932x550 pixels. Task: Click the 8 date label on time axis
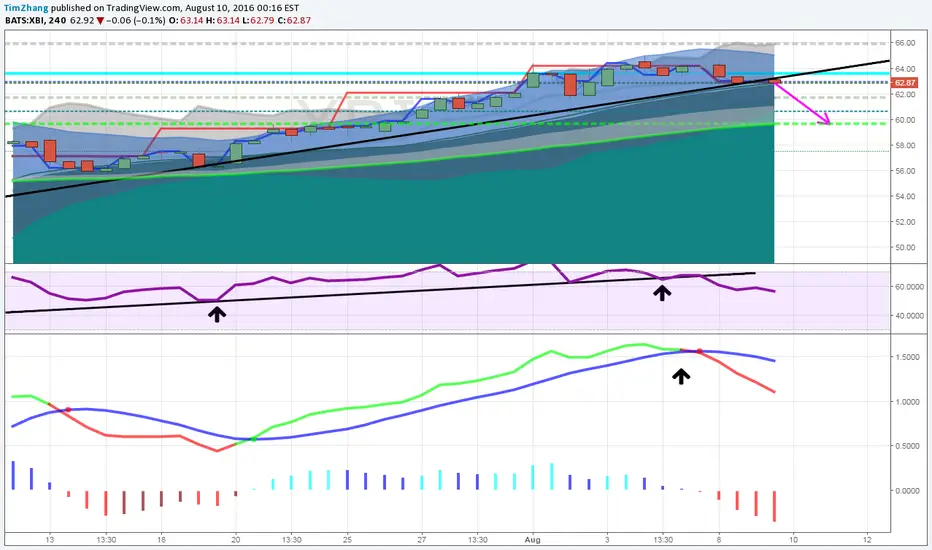click(x=719, y=540)
